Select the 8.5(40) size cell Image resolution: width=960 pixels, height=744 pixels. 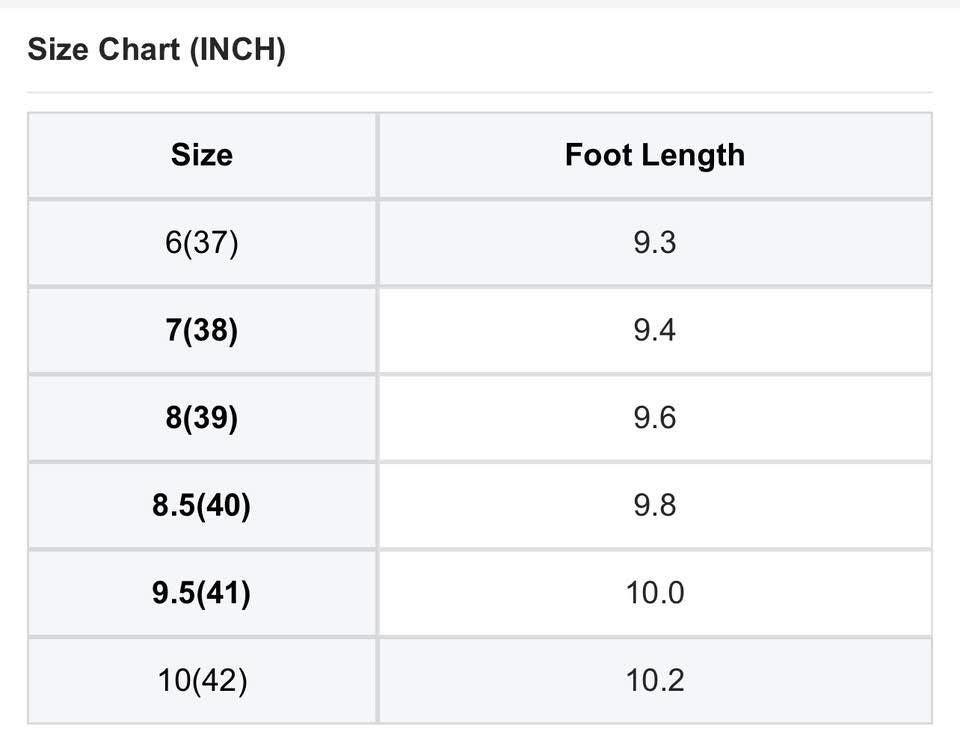pyautogui.click(x=202, y=506)
